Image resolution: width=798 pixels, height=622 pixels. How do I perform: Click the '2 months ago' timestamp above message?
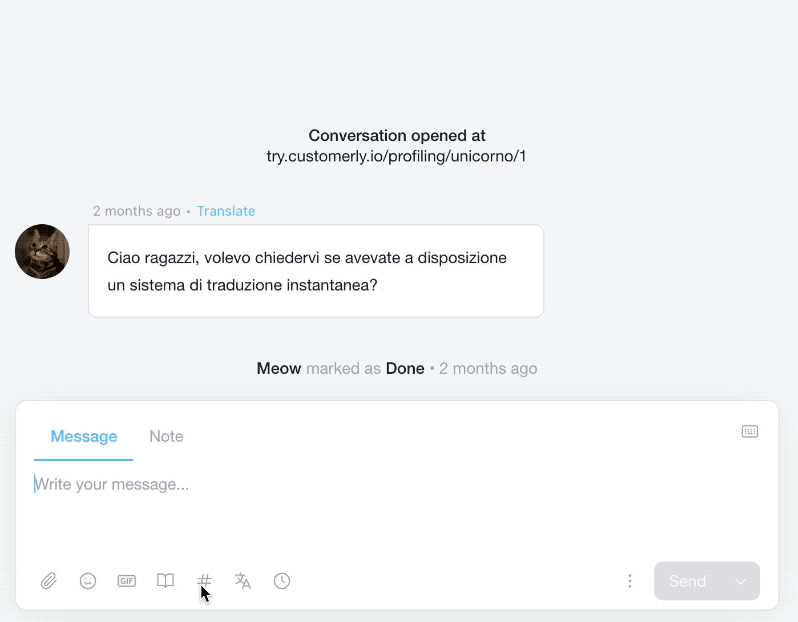[136, 211]
